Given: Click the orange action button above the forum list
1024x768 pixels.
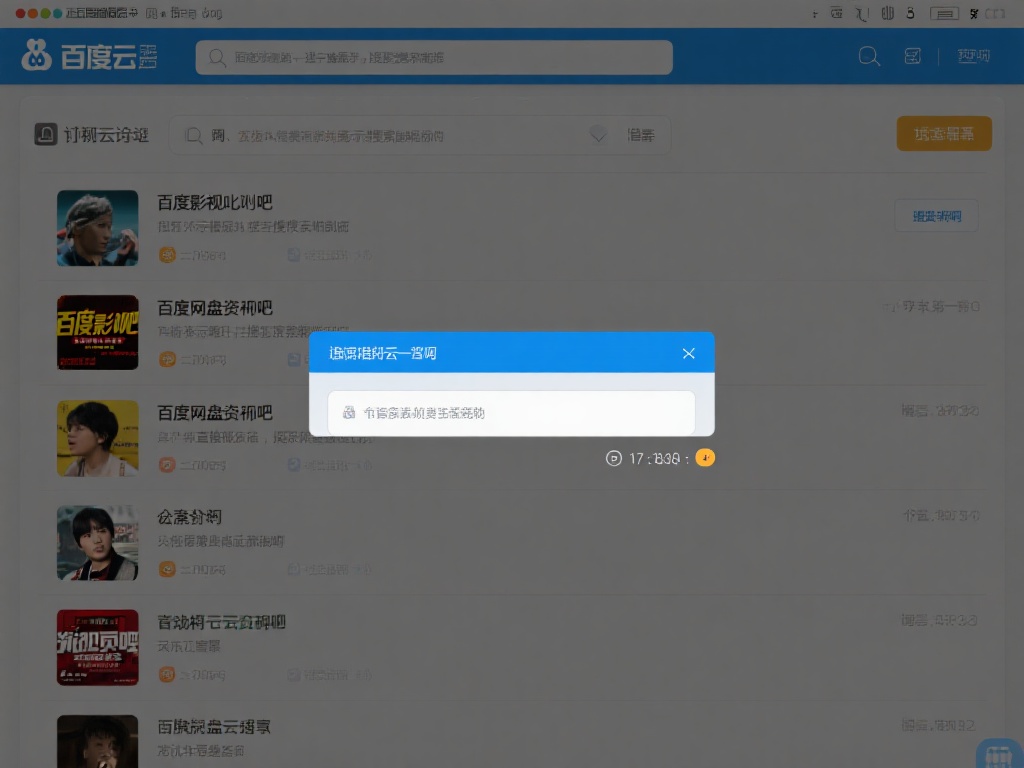Looking at the screenshot, I should pyautogui.click(x=943, y=133).
